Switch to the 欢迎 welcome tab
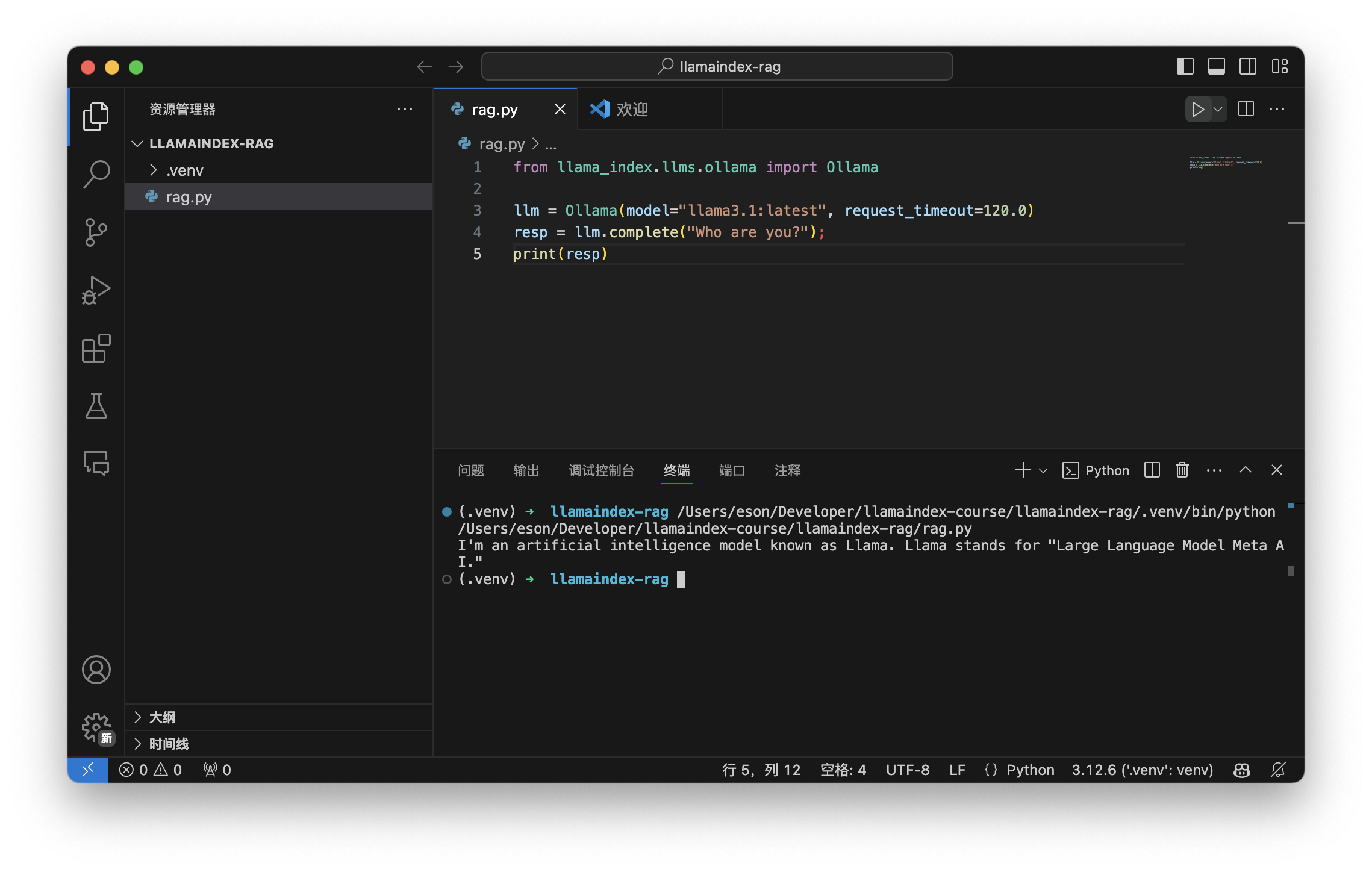Screen dimensions: 1372x872 coord(632,110)
